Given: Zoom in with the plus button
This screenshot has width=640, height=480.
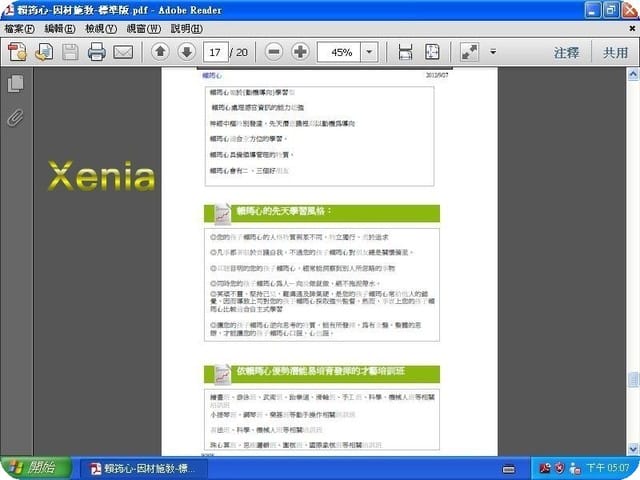Looking at the screenshot, I should [300, 52].
